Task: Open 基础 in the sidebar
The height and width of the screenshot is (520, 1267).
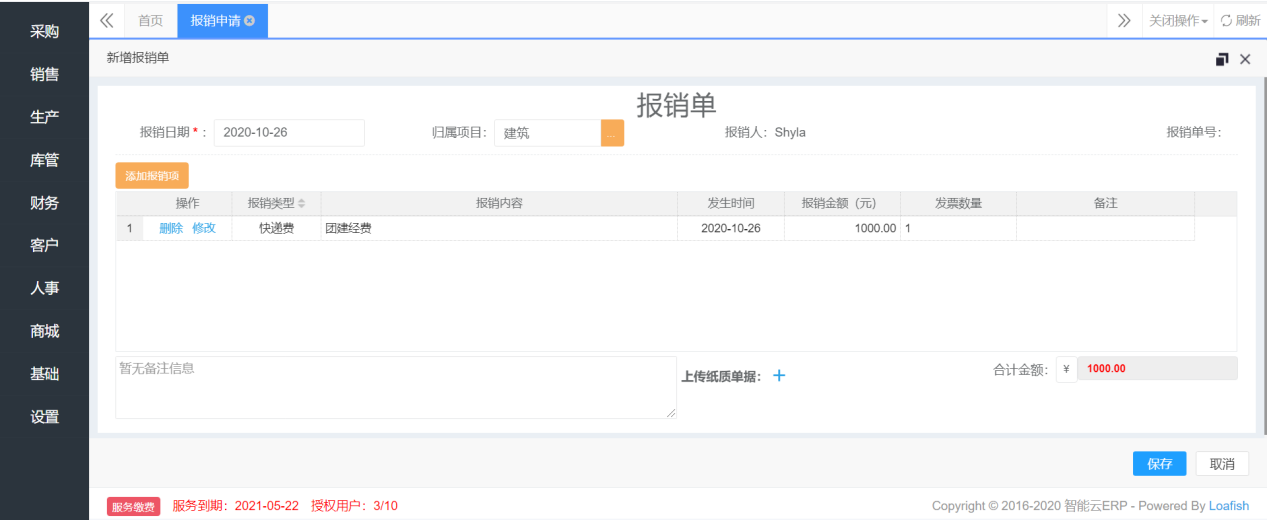Action: tap(45, 374)
